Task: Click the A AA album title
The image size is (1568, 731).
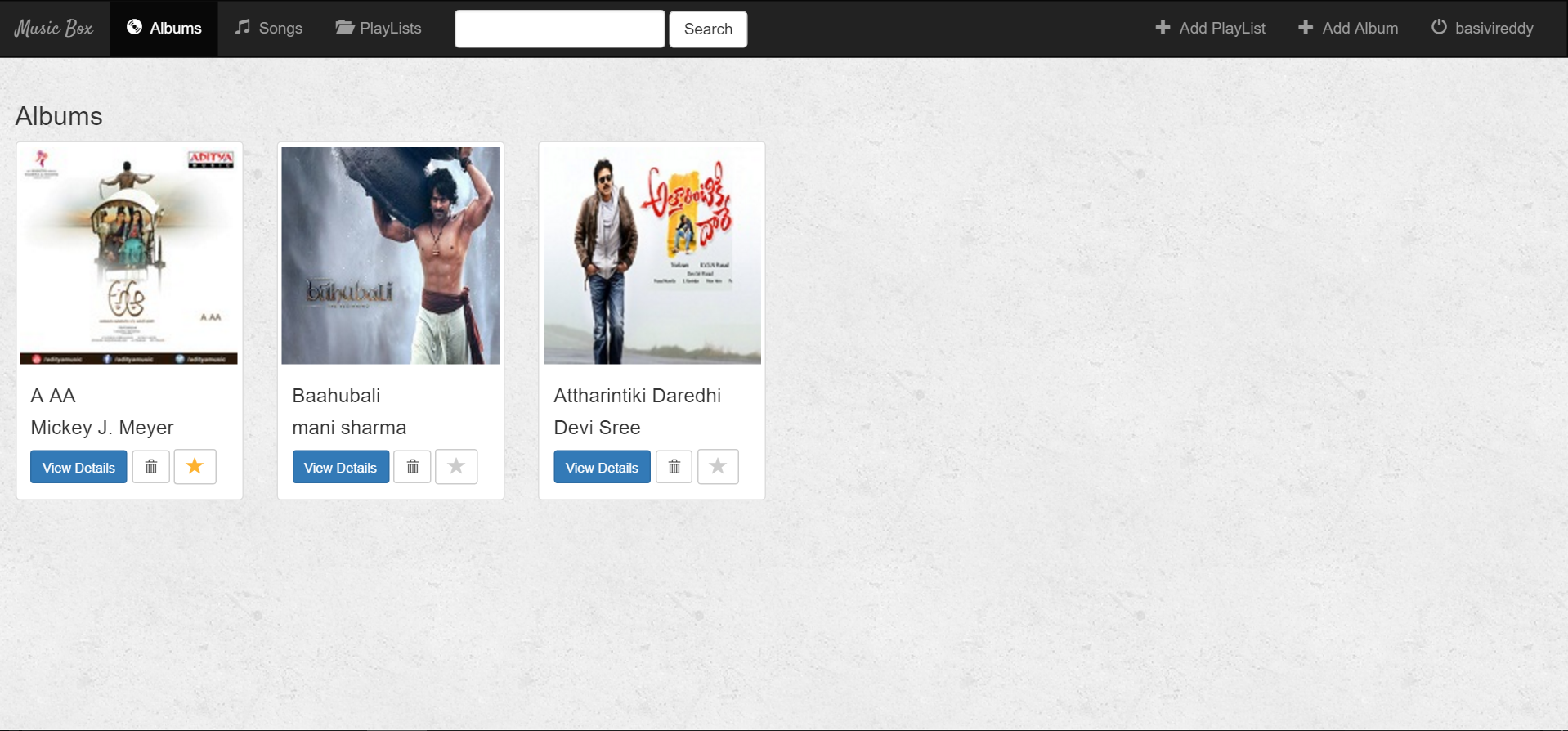Action: click(53, 396)
